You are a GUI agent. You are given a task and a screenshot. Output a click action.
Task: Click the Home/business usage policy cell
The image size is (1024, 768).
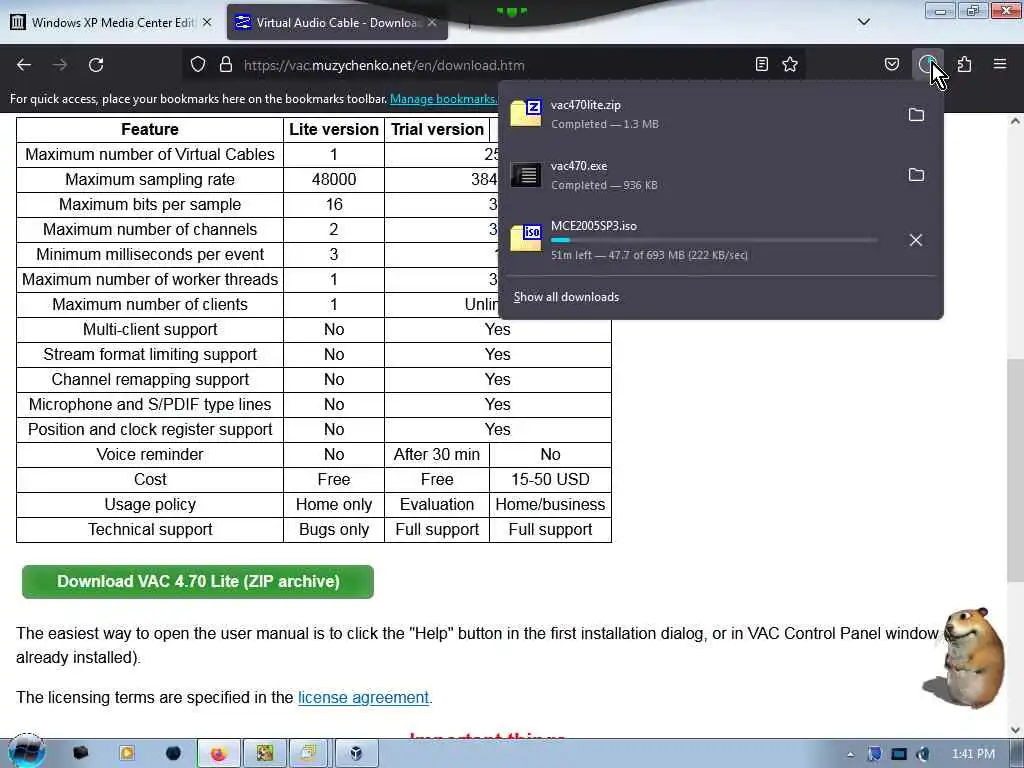(550, 504)
